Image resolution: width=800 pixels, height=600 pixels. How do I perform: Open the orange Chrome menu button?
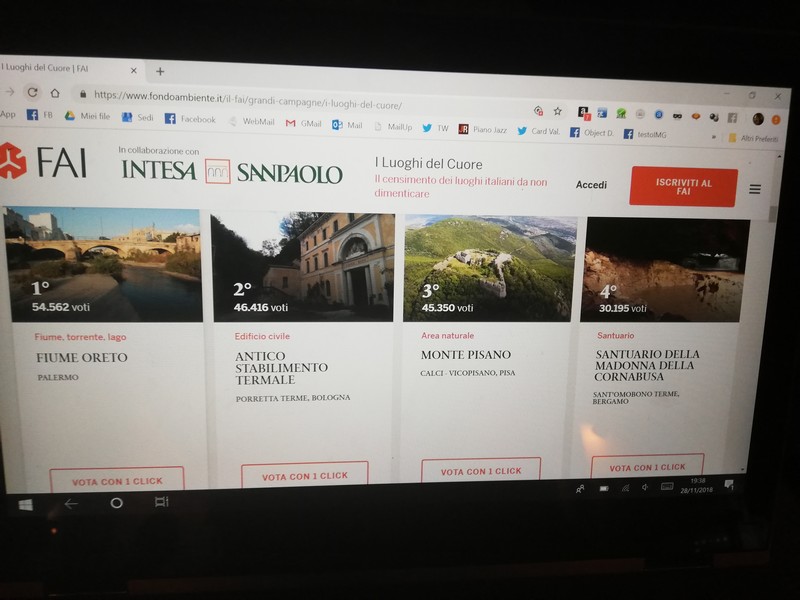pyautogui.click(x=776, y=120)
